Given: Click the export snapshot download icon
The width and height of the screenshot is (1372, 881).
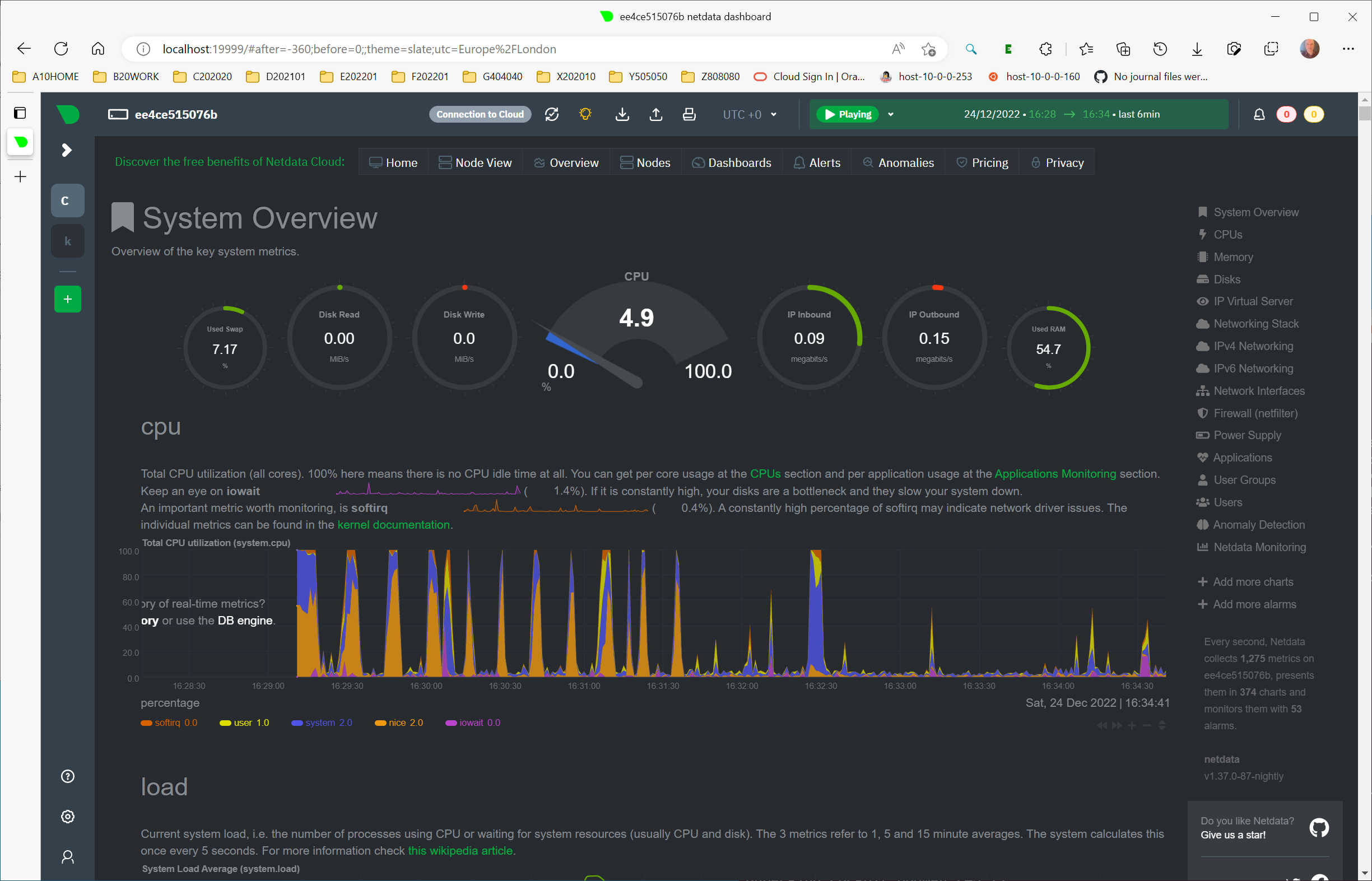Looking at the screenshot, I should pyautogui.click(x=622, y=114).
